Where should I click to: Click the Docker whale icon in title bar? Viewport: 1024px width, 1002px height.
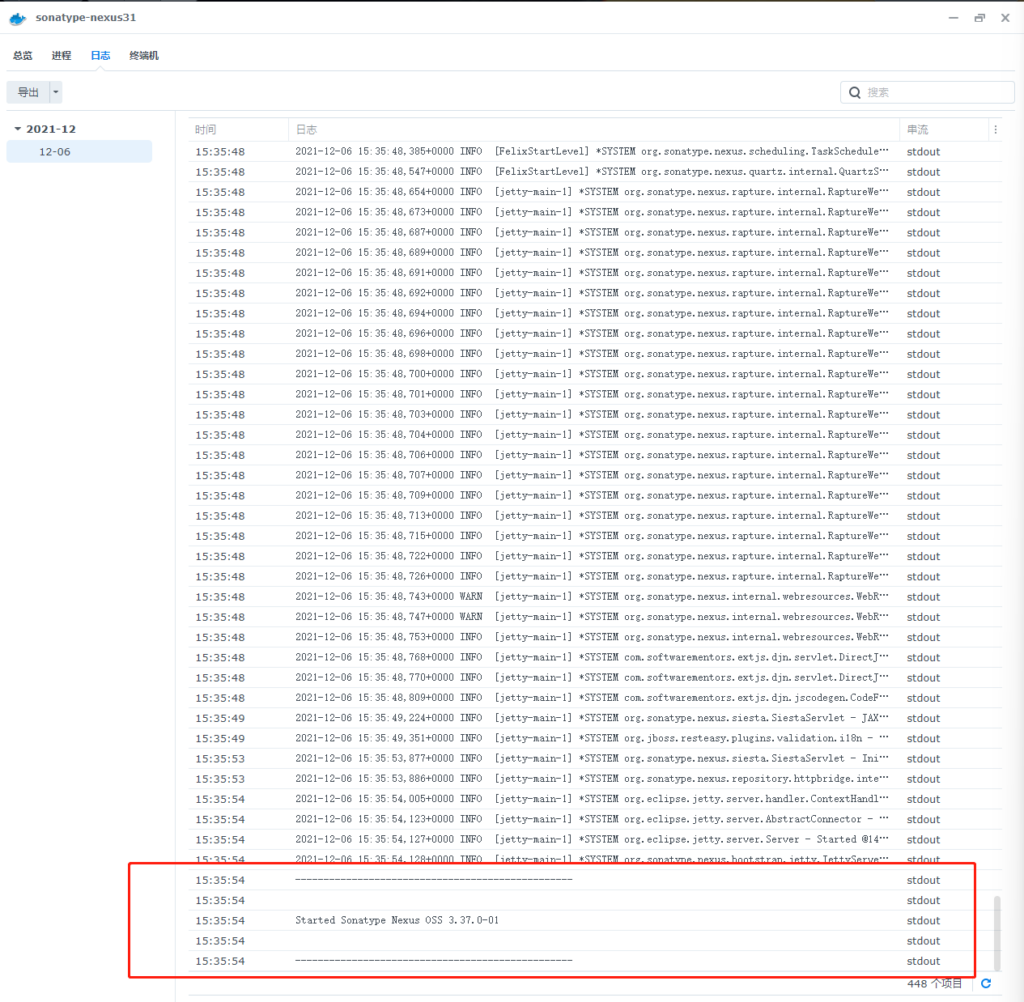click(x=18, y=19)
